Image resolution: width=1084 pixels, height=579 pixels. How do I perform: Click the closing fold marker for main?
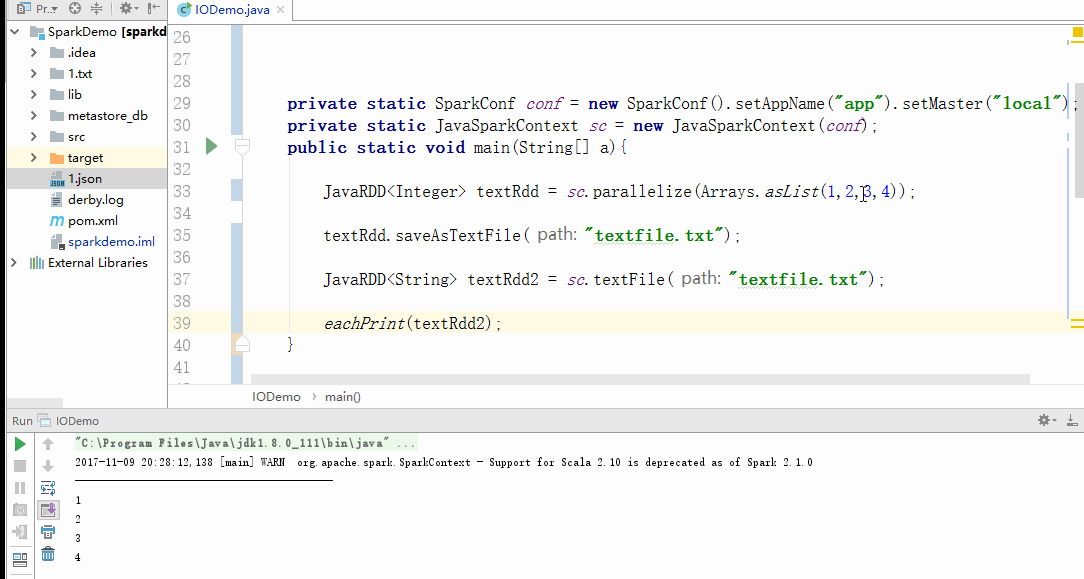[242, 343]
